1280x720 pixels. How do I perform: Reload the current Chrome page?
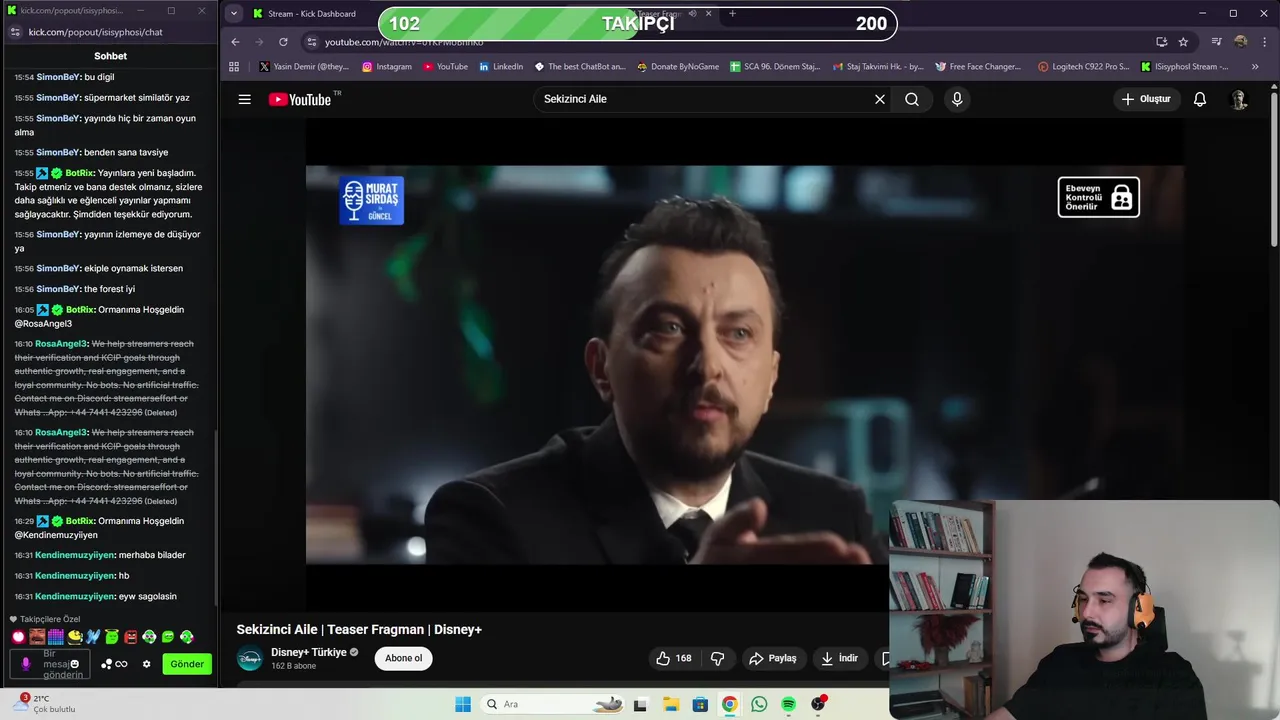click(283, 42)
